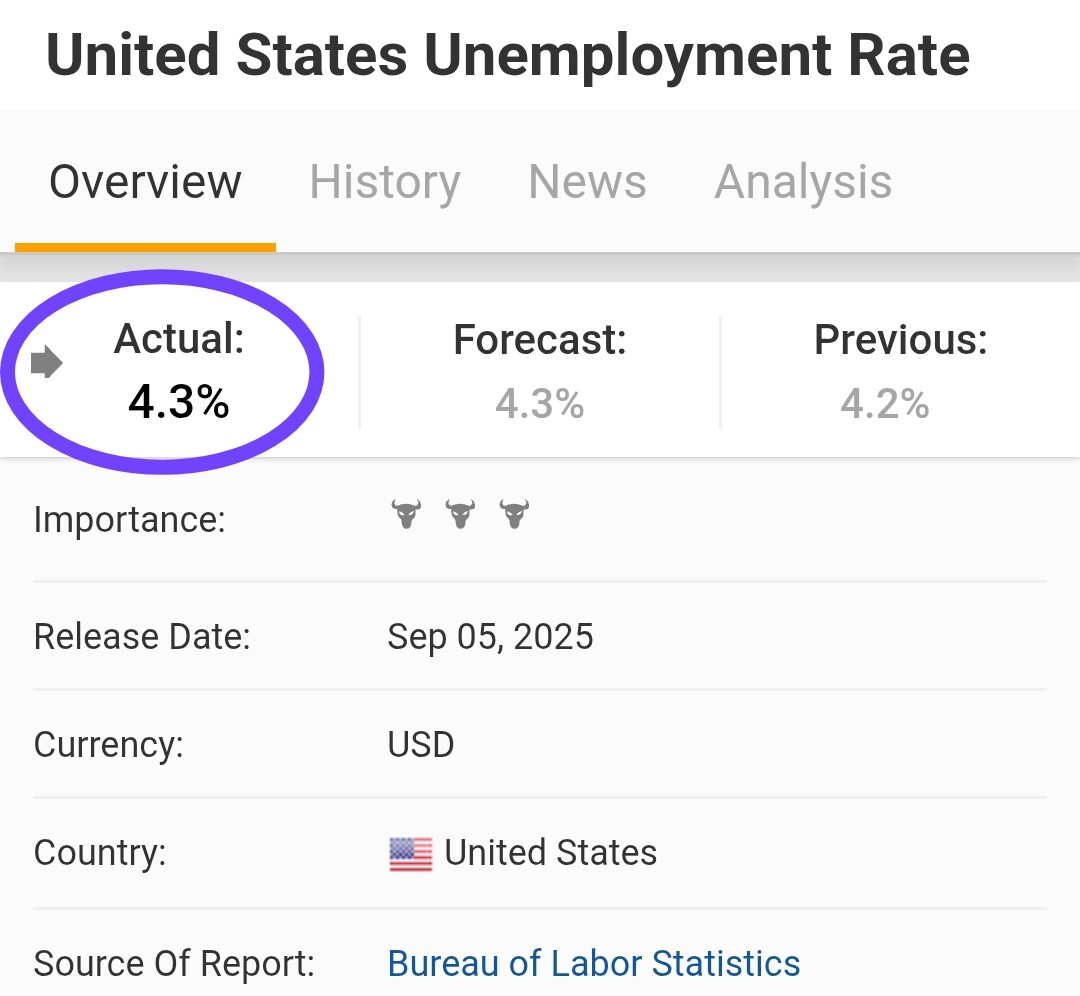Click the Actual 4.3% value
This screenshot has height=996, width=1080.
coord(178,402)
